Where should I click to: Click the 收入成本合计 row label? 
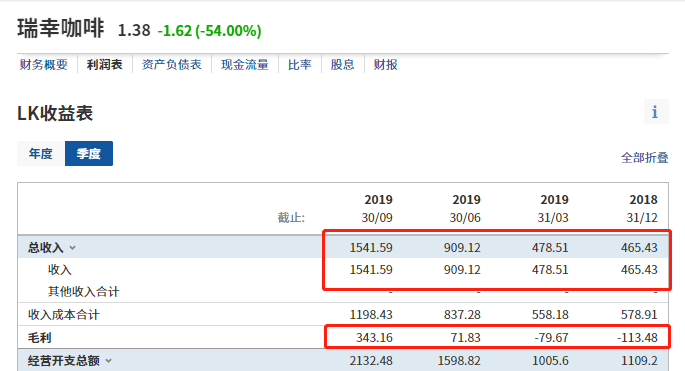(x=64, y=315)
